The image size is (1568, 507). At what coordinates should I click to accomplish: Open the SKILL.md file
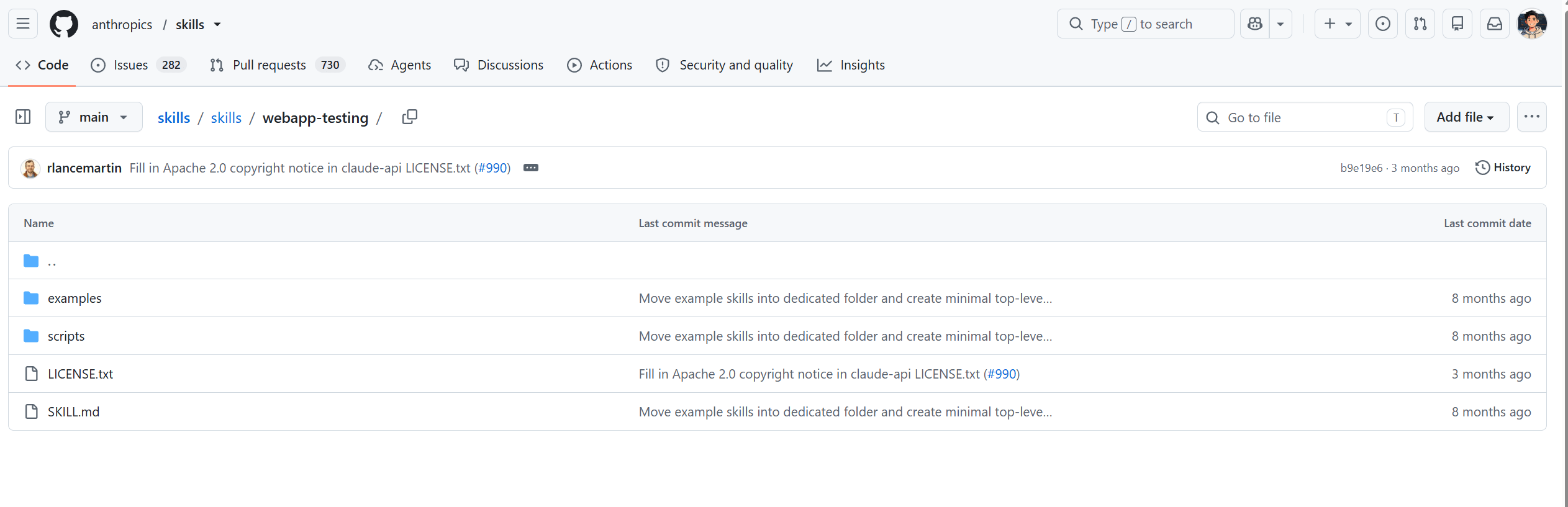(x=73, y=412)
